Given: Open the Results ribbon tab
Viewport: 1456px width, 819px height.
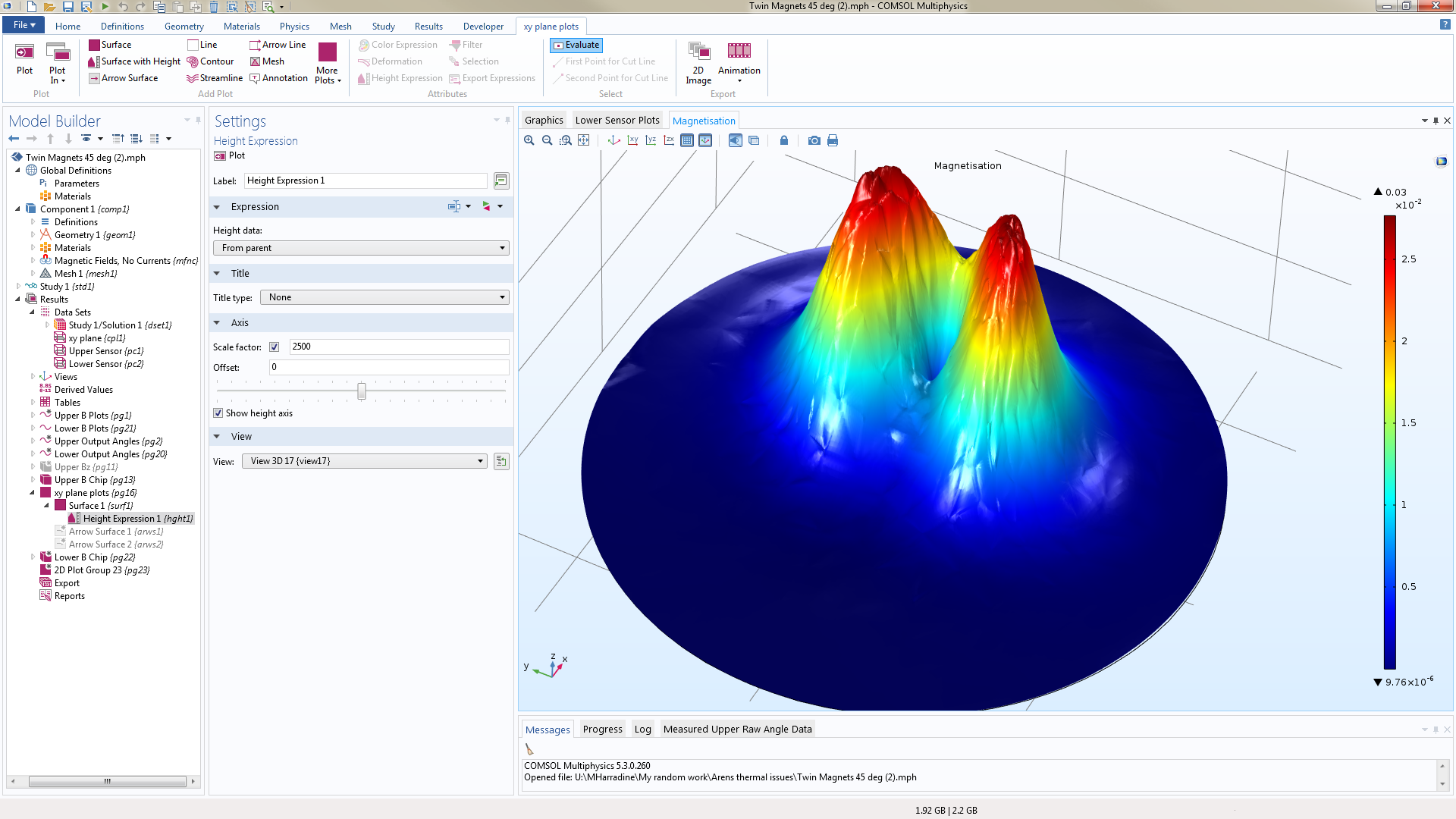Looking at the screenshot, I should tap(428, 26).
